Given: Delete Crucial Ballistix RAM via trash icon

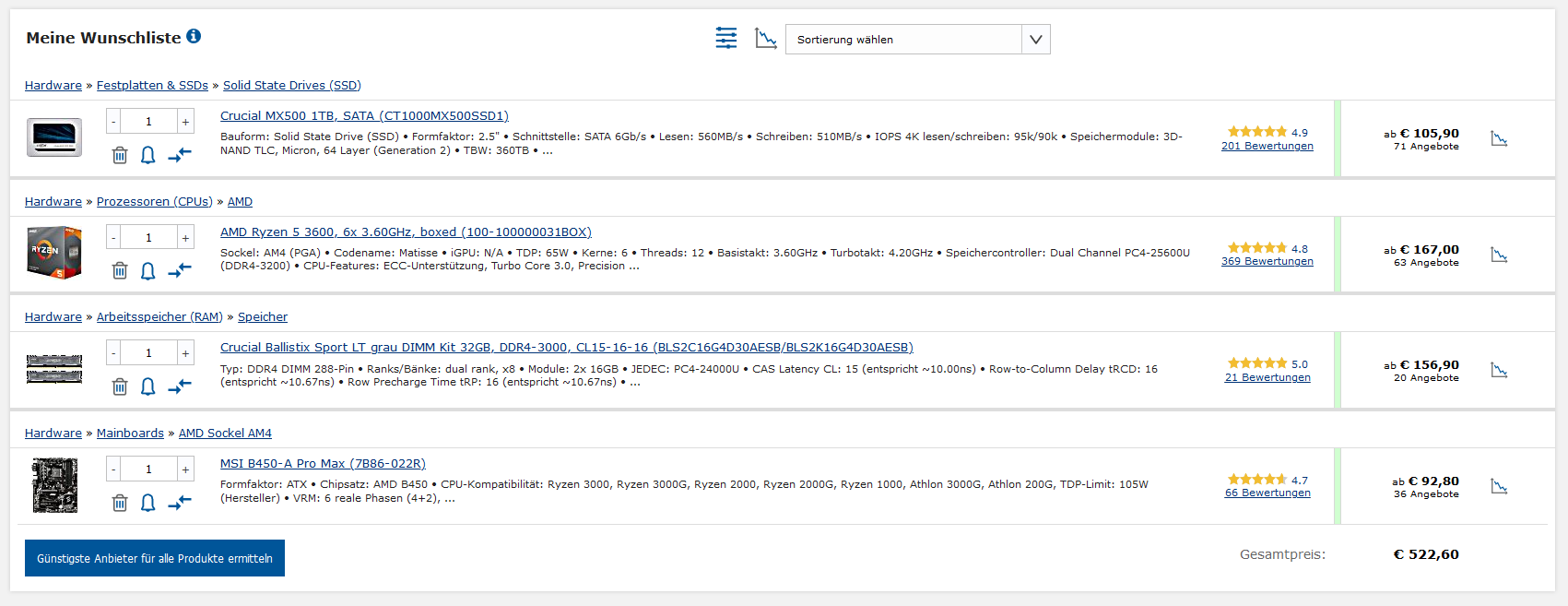Looking at the screenshot, I should click(120, 386).
